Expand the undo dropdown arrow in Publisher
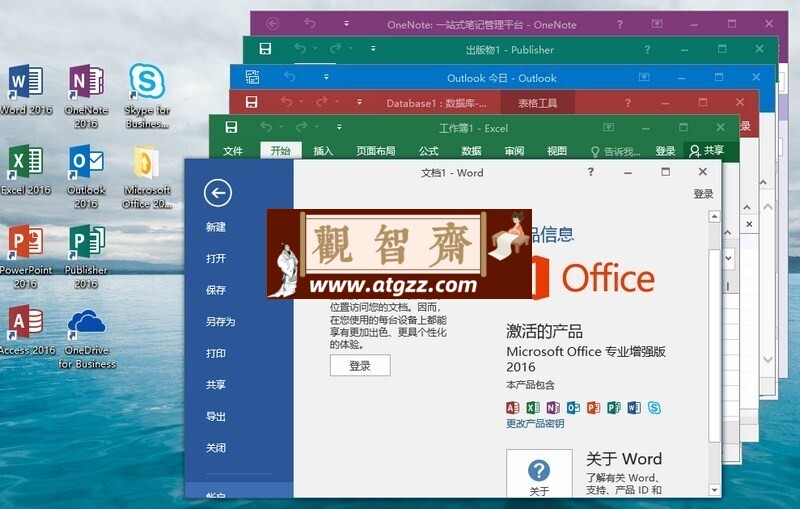Screen dimensions: 800x509 point(315,48)
